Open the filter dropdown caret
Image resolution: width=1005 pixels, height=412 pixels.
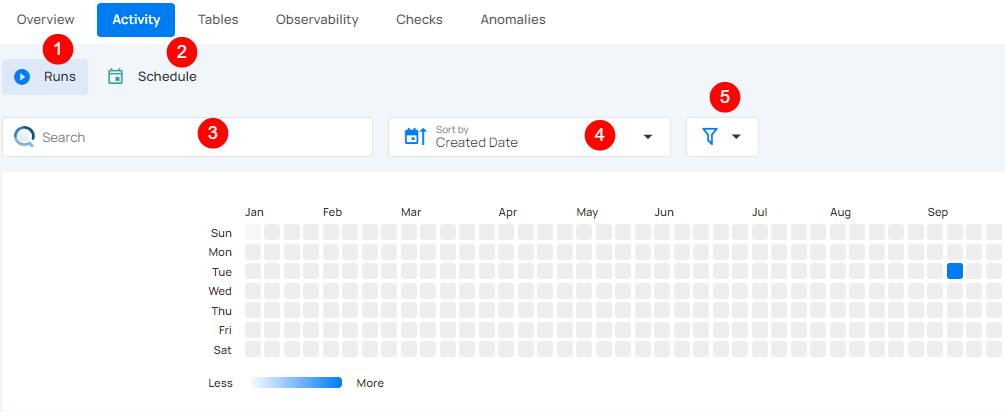(737, 137)
